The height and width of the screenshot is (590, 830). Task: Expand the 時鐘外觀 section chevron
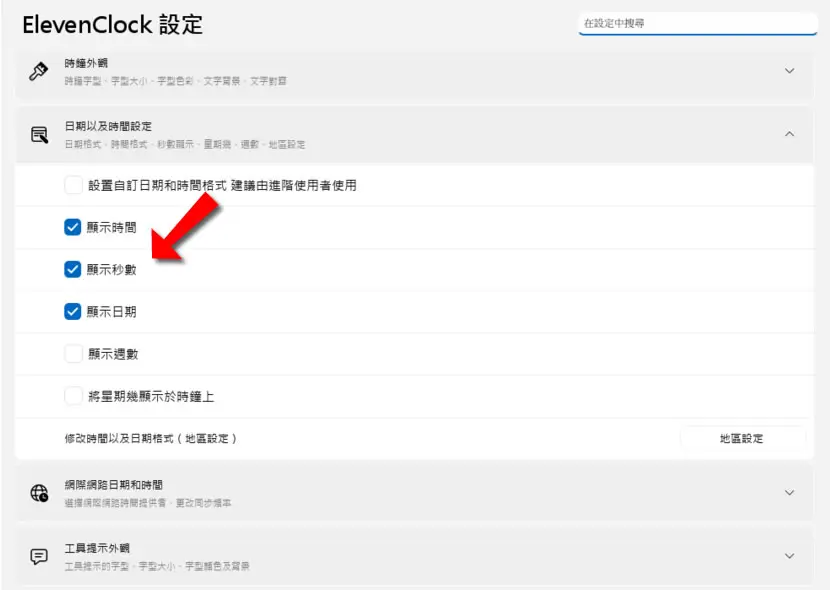pyautogui.click(x=789, y=71)
